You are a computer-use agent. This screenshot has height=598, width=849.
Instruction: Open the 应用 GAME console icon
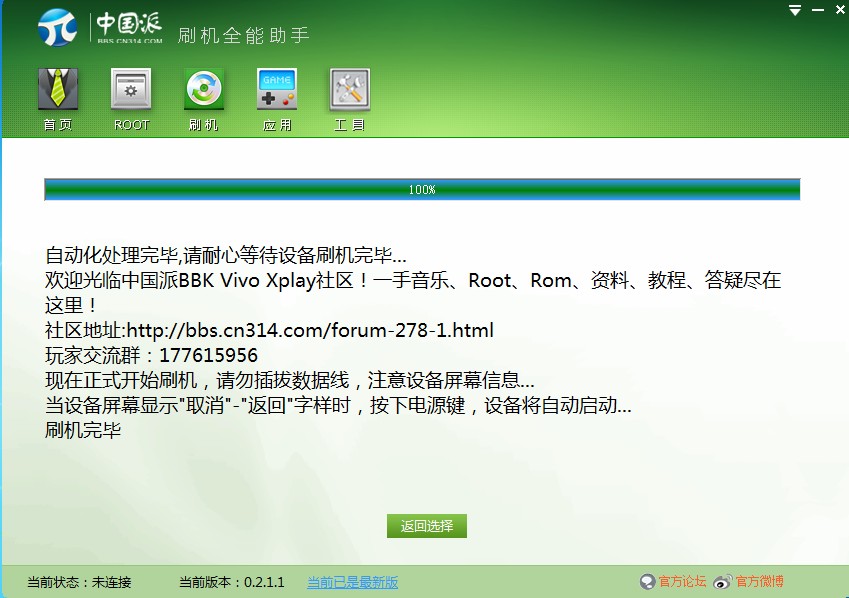point(277,89)
